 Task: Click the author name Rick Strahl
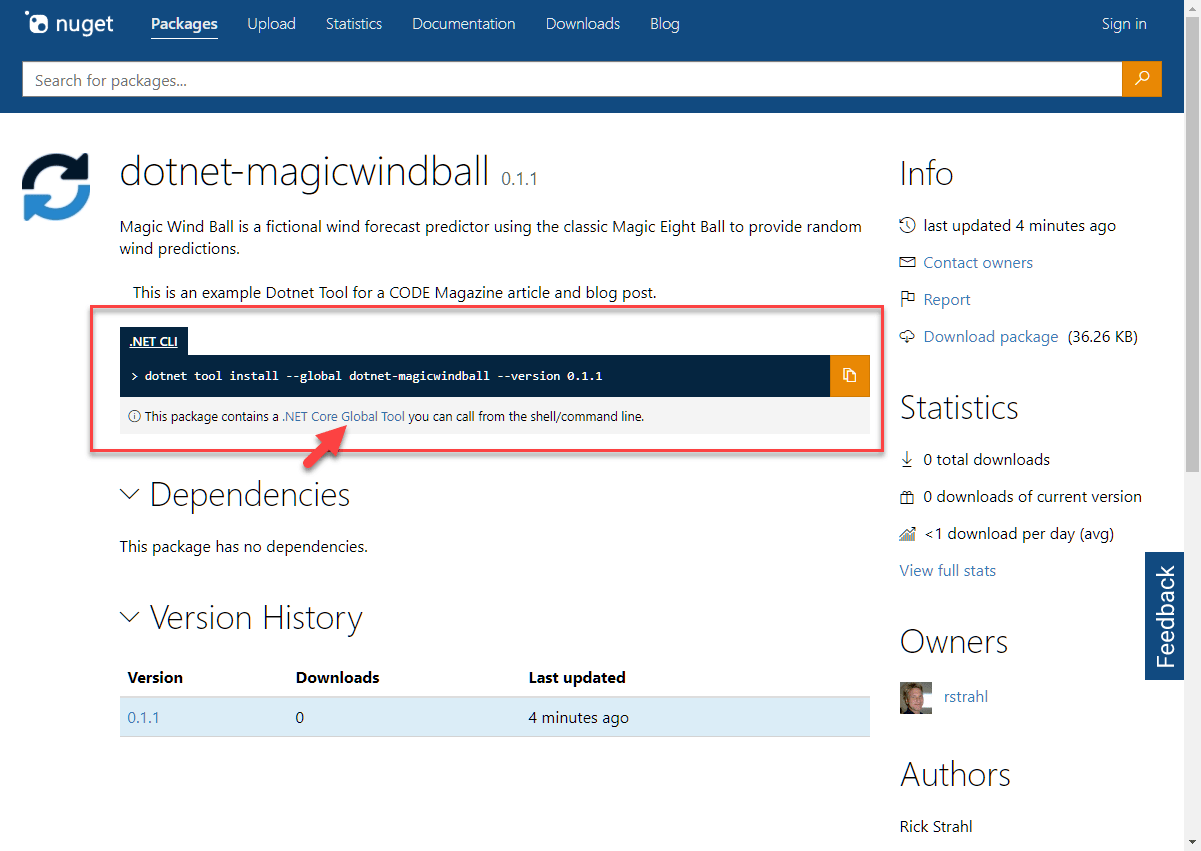coord(936,826)
